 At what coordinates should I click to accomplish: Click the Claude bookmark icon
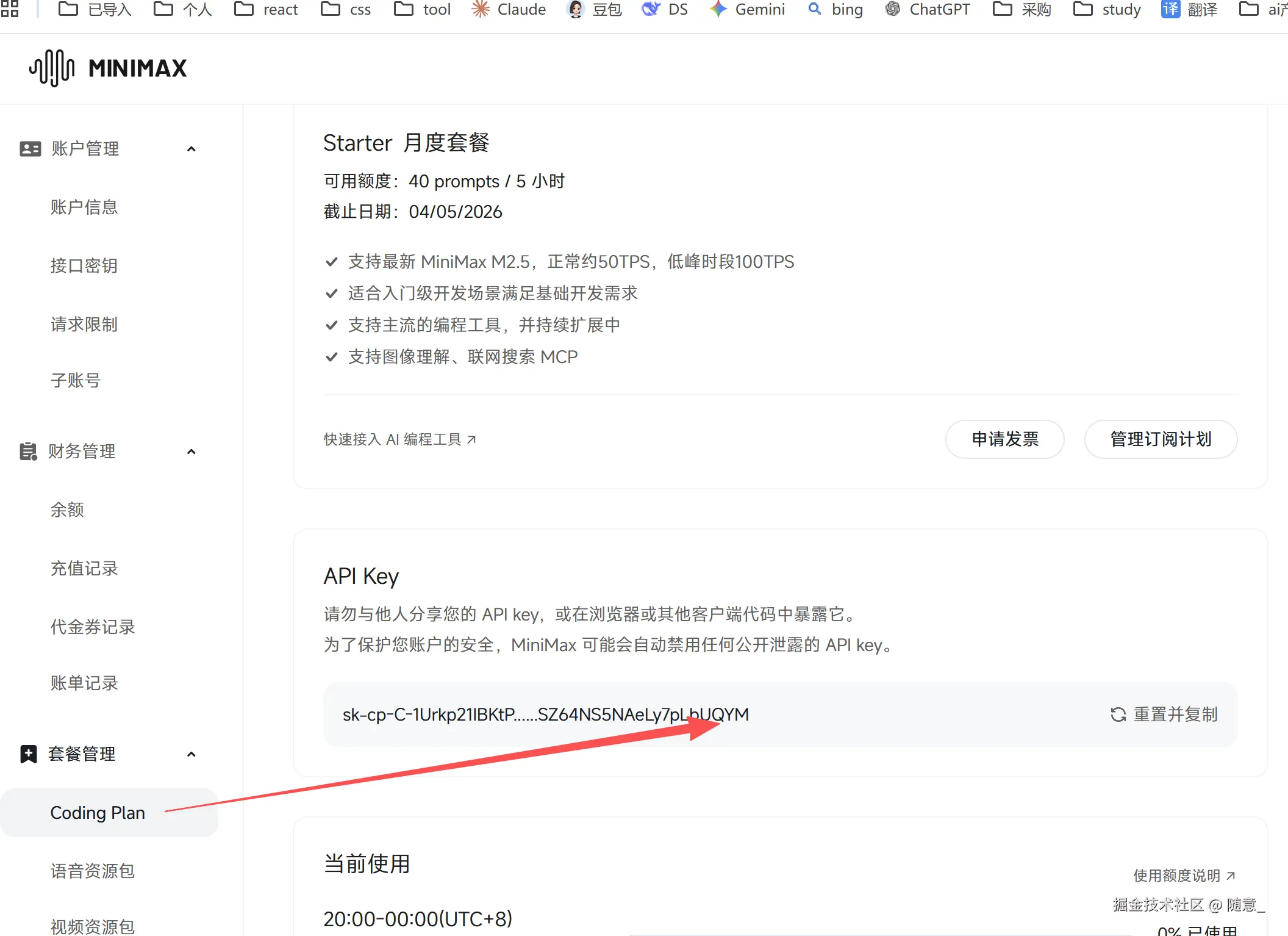481,9
